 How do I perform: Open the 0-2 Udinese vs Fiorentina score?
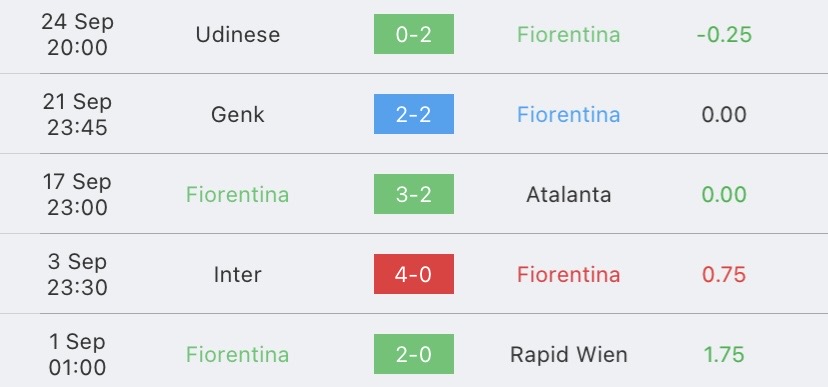pyautogui.click(x=413, y=34)
